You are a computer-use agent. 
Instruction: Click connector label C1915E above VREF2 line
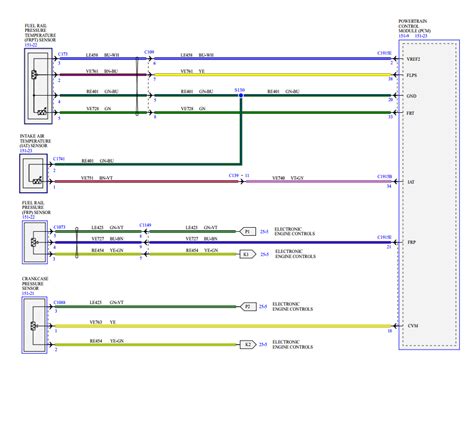click(x=384, y=53)
